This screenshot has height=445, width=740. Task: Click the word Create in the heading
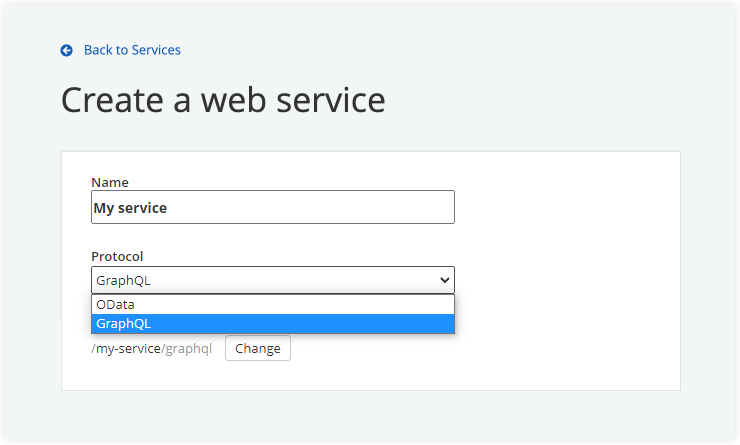(111, 100)
